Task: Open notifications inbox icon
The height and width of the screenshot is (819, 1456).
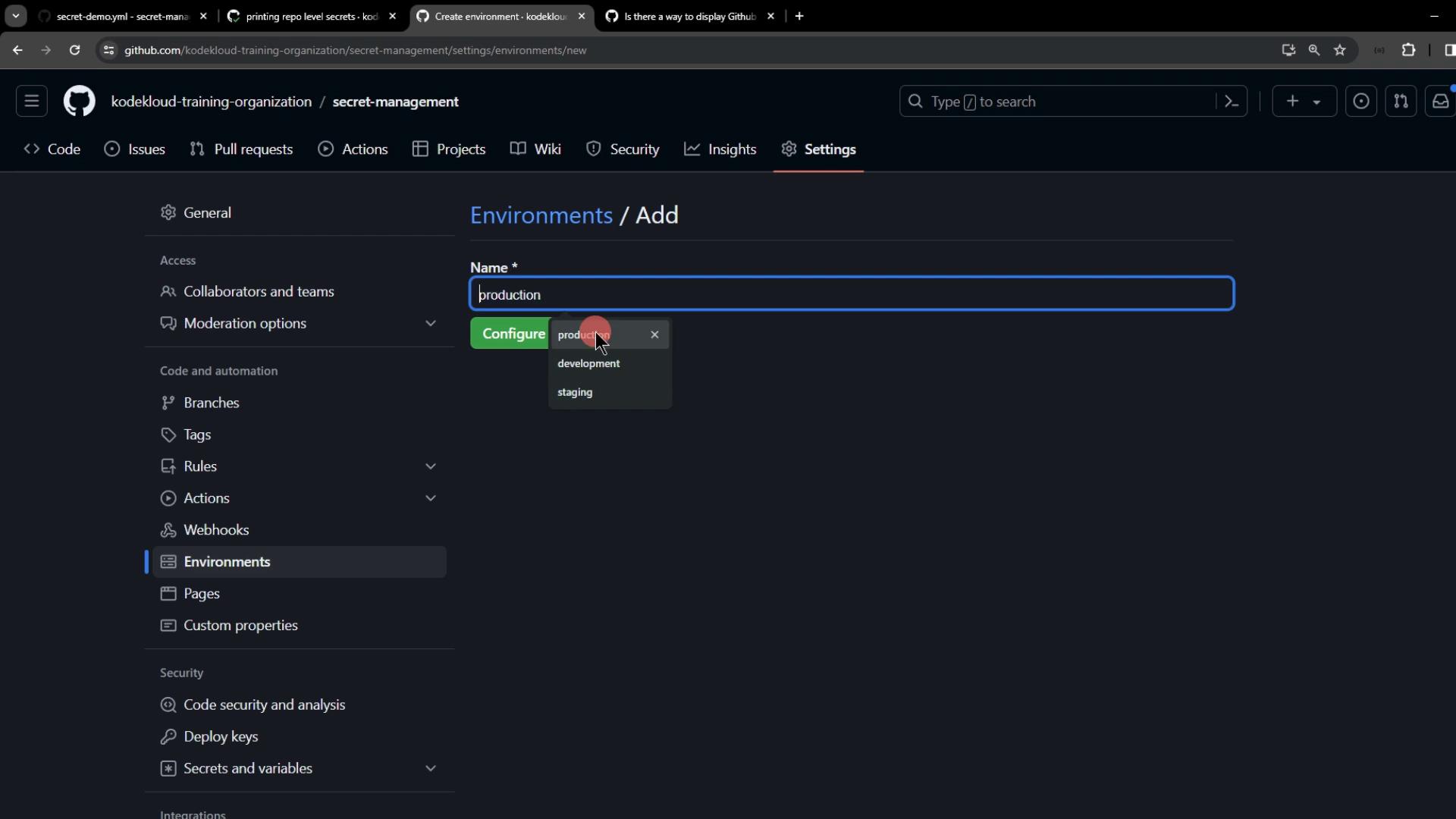Action: [x=1440, y=102]
